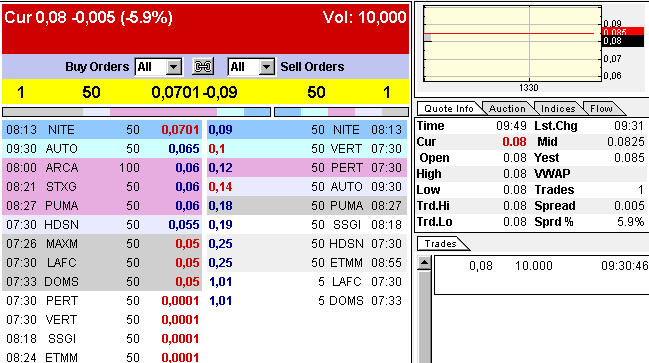
Task: Click the buy-side depth bar
Action: pyautogui.click(x=137, y=112)
